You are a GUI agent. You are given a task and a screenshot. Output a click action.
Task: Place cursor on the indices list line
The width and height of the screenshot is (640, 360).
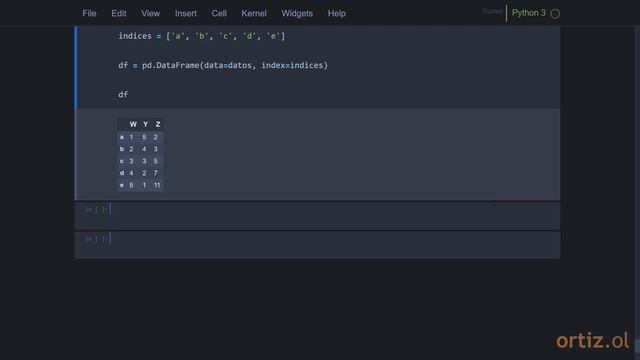pyautogui.click(x=202, y=36)
